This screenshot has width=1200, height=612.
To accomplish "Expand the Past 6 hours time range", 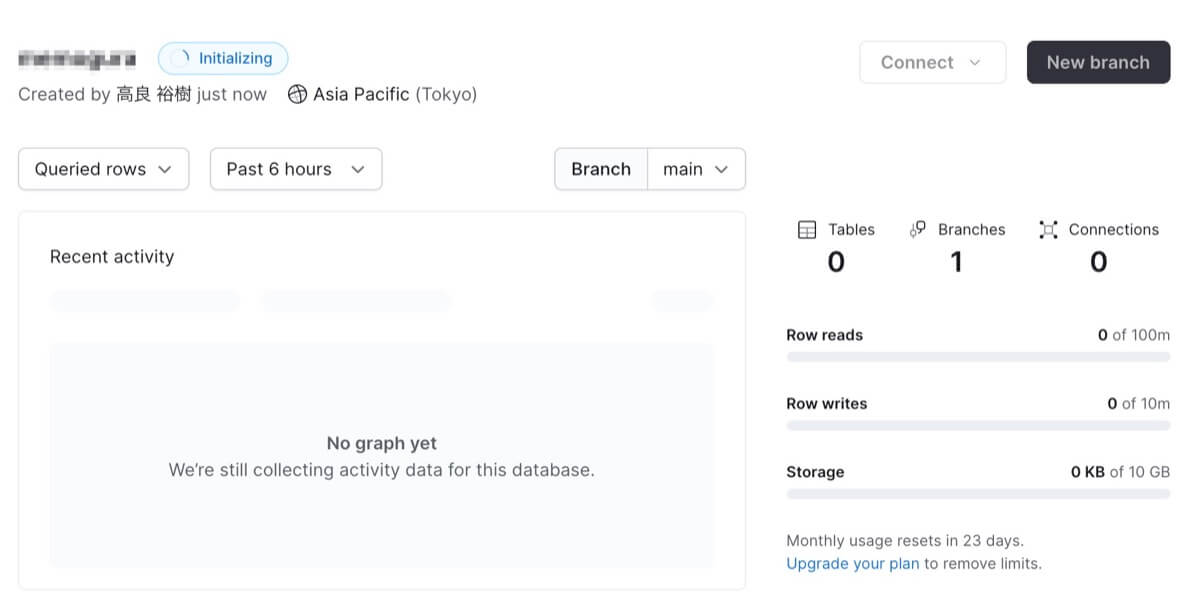I will (x=296, y=169).
